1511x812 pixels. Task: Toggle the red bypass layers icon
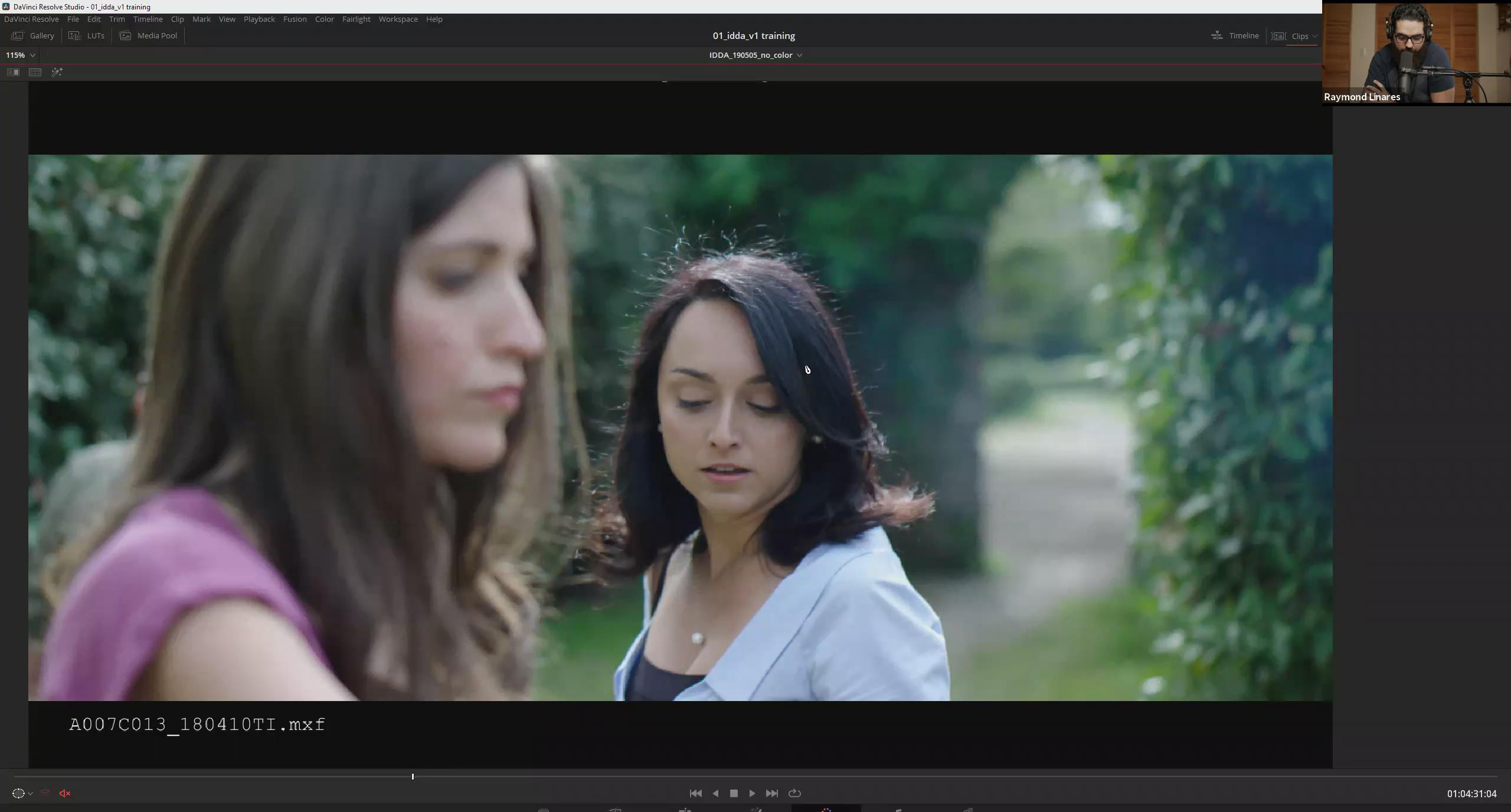tap(45, 793)
